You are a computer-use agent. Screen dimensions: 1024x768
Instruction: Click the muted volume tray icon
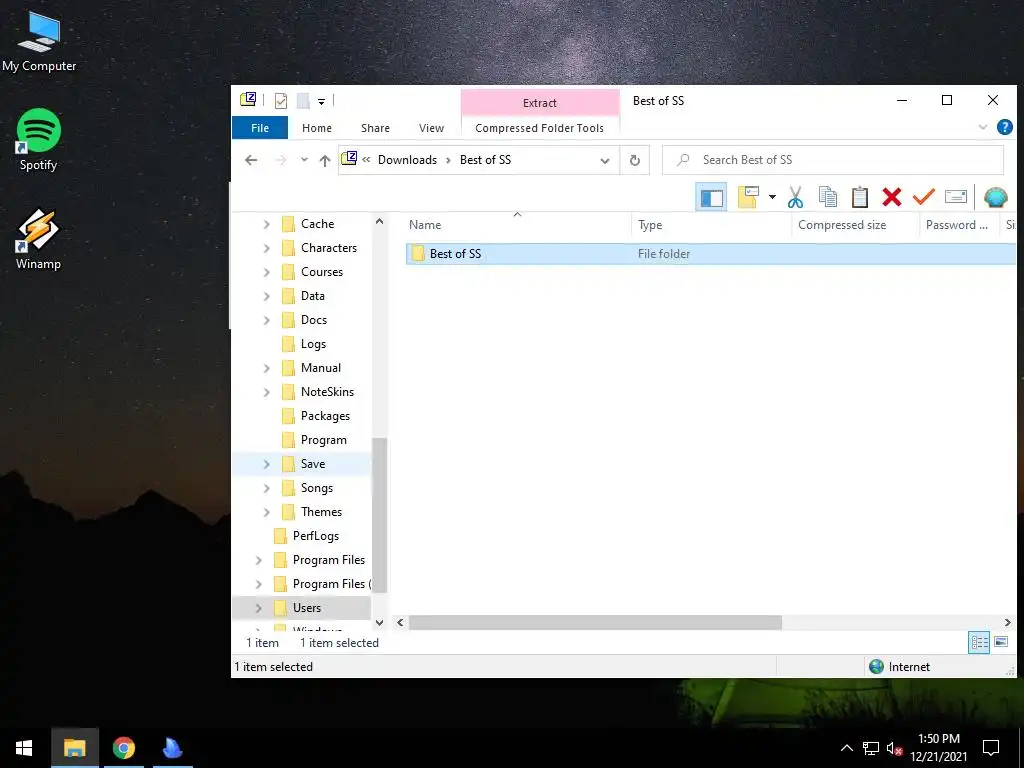click(894, 748)
